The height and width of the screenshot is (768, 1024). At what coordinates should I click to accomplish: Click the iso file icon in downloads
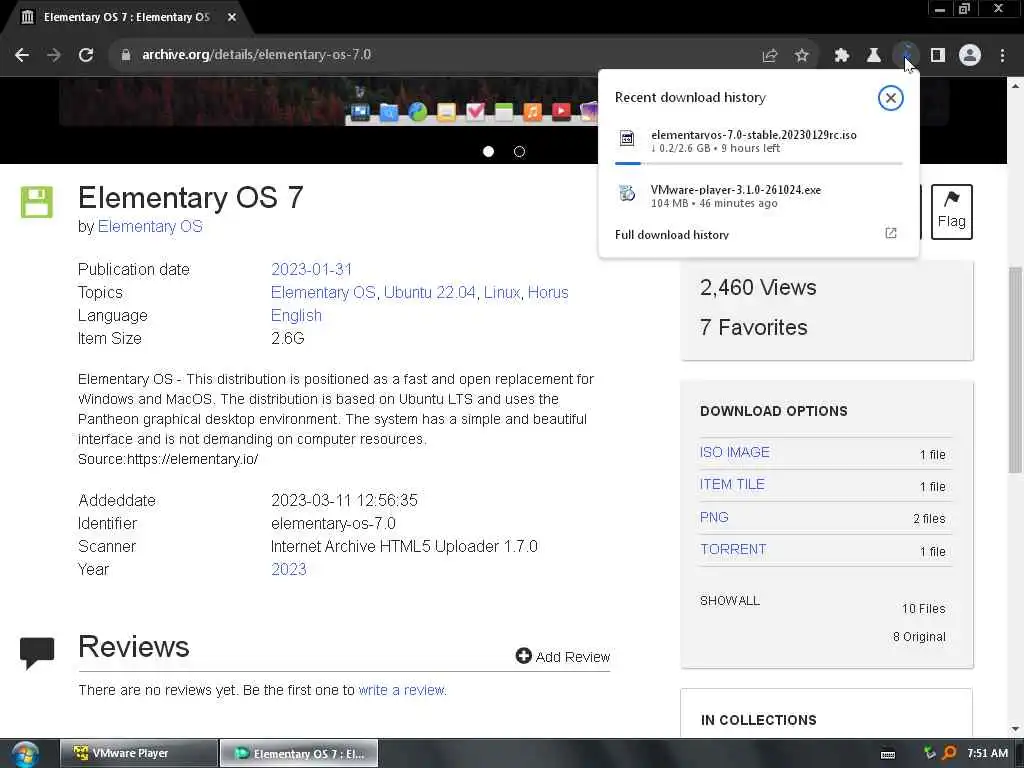[627, 138]
